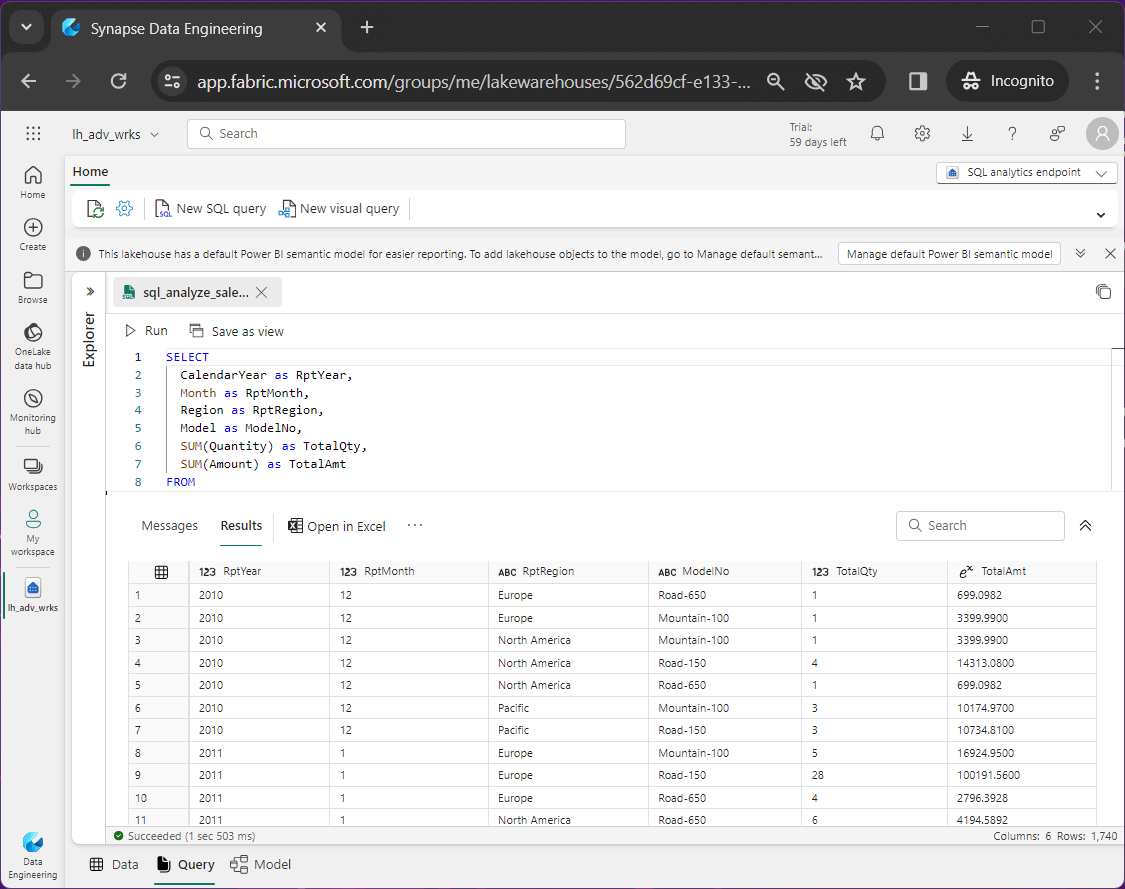1125x889 pixels.
Task: Open the lh_adv_wrks workspace dropdown
Action: 115,134
